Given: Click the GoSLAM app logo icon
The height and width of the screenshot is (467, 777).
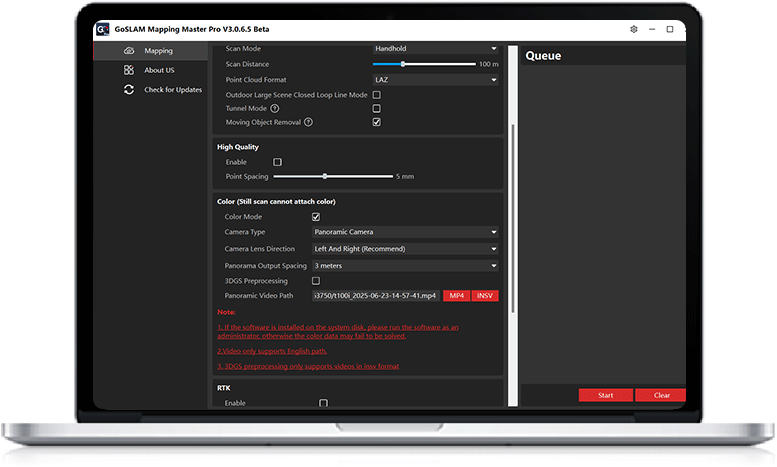Looking at the screenshot, I should coord(103,29).
